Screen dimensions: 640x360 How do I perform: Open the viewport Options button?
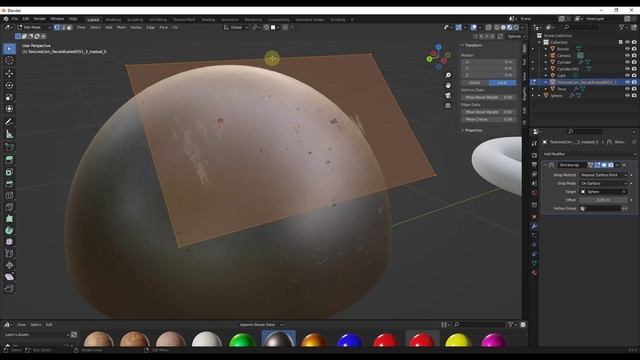pos(516,36)
